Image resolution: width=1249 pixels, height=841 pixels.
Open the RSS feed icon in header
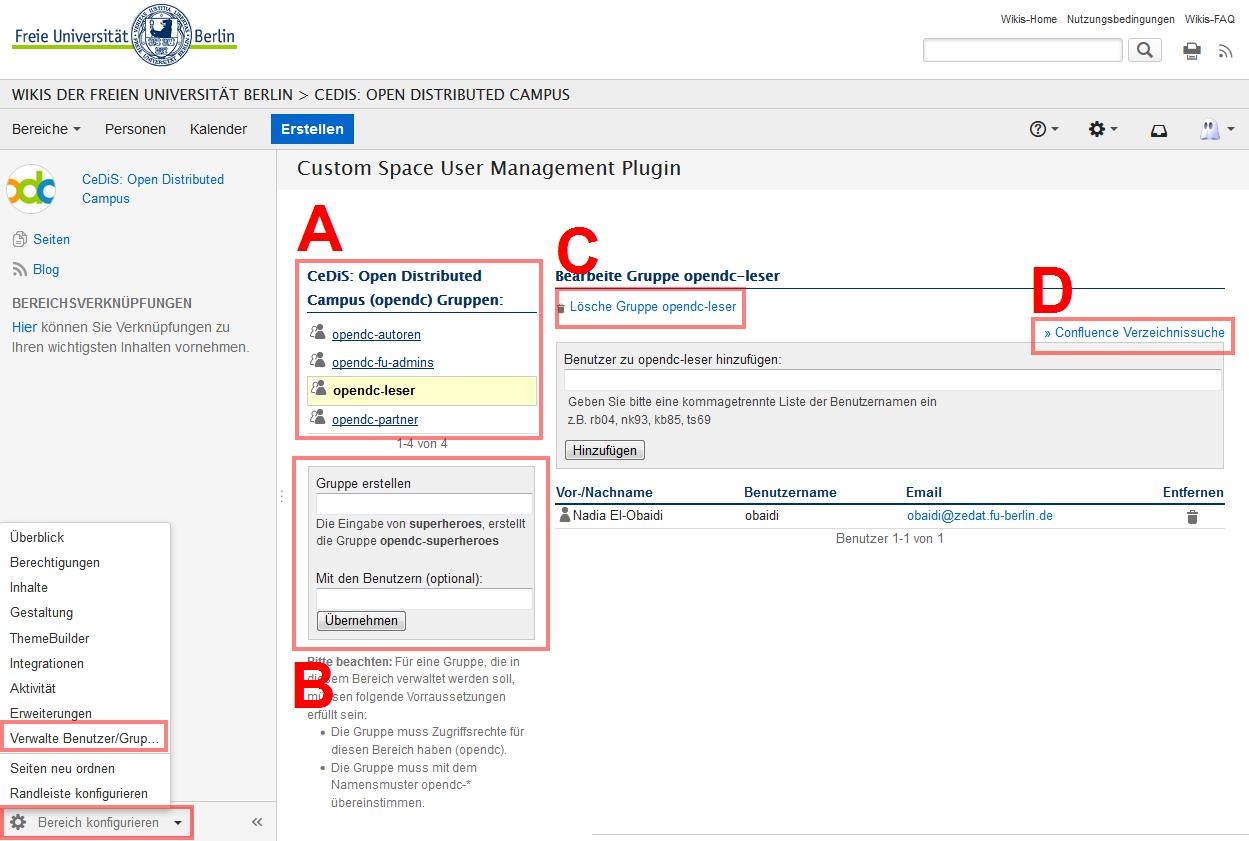click(x=1225, y=50)
